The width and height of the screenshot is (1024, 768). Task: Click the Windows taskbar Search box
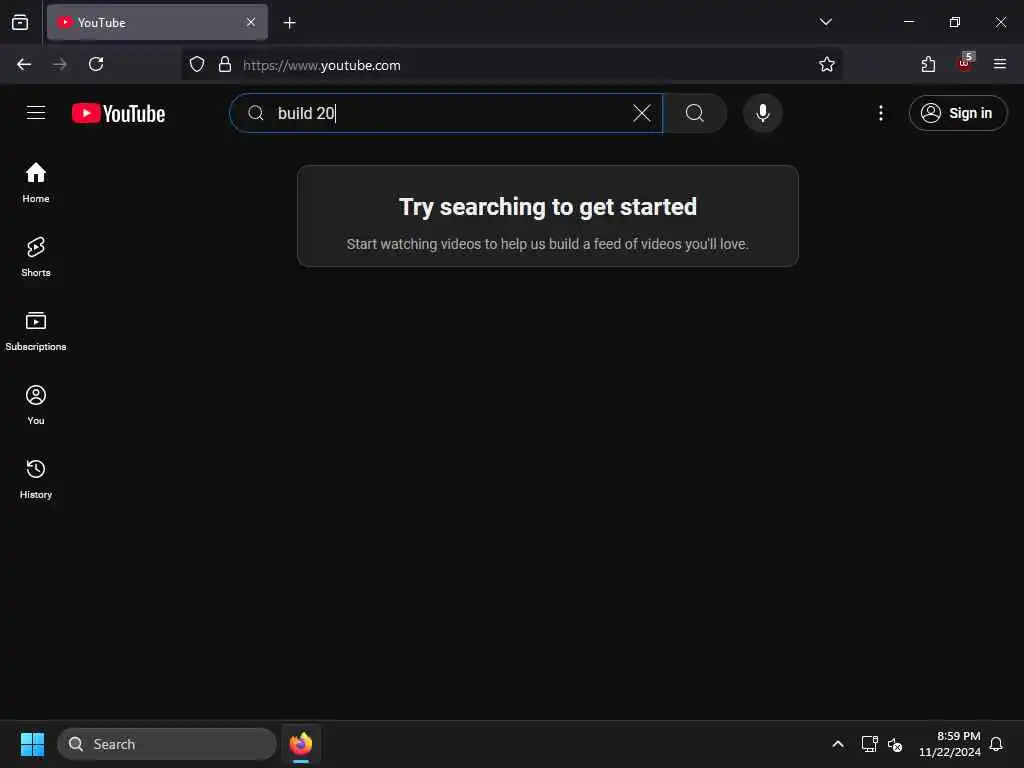coord(167,744)
